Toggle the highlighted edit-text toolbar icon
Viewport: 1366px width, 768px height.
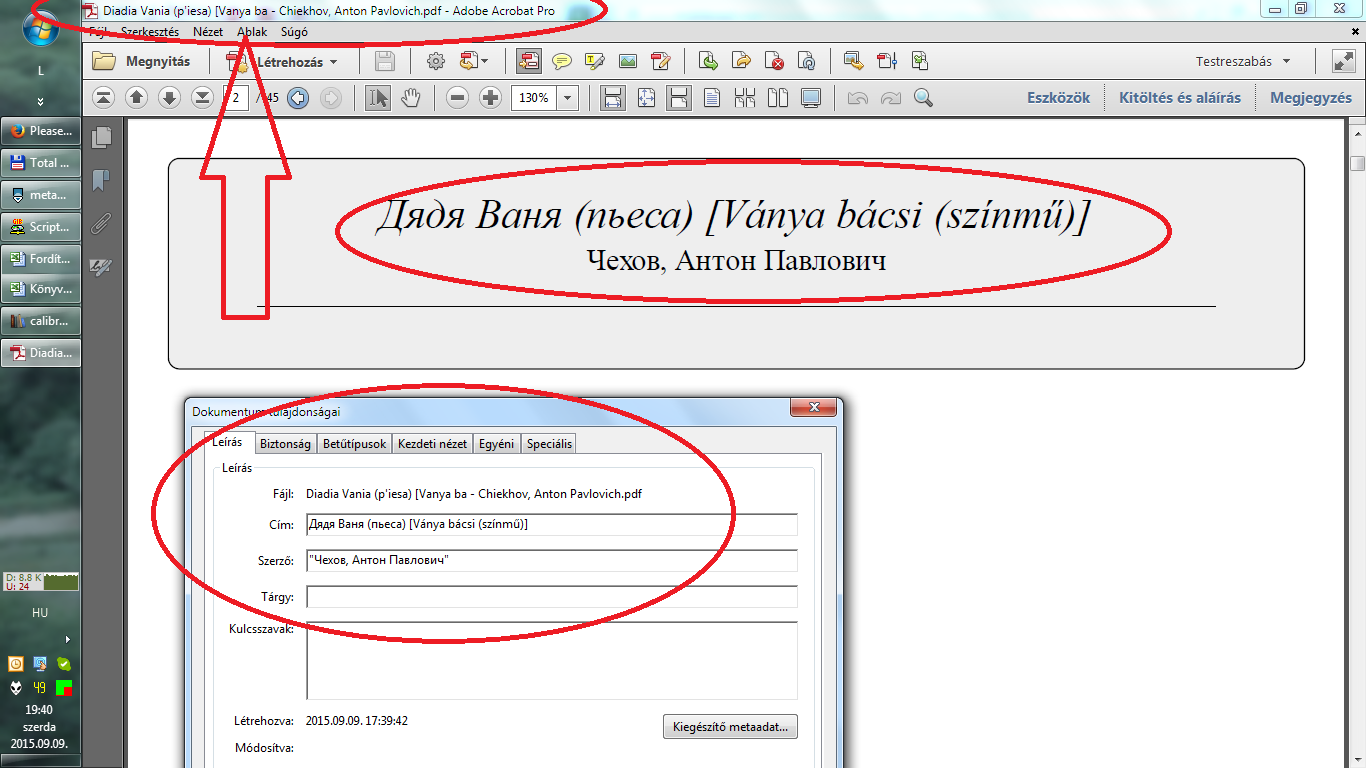(529, 61)
